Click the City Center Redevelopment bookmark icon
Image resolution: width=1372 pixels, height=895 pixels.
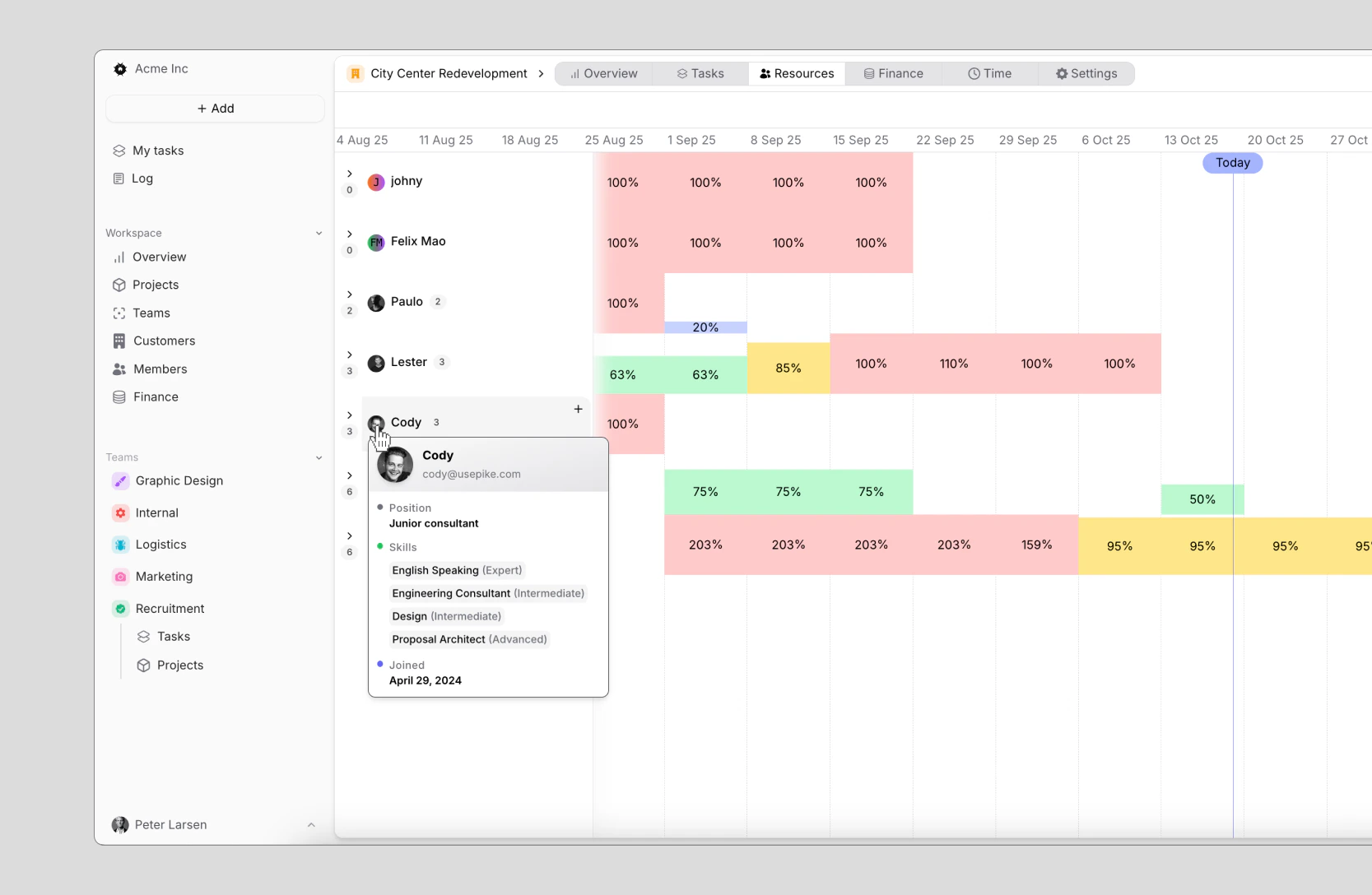click(x=356, y=73)
